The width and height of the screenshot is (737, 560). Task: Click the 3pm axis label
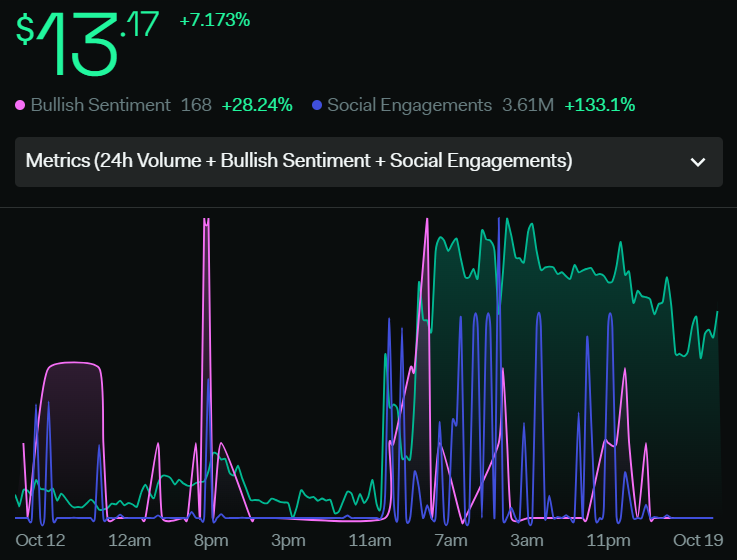(288, 541)
